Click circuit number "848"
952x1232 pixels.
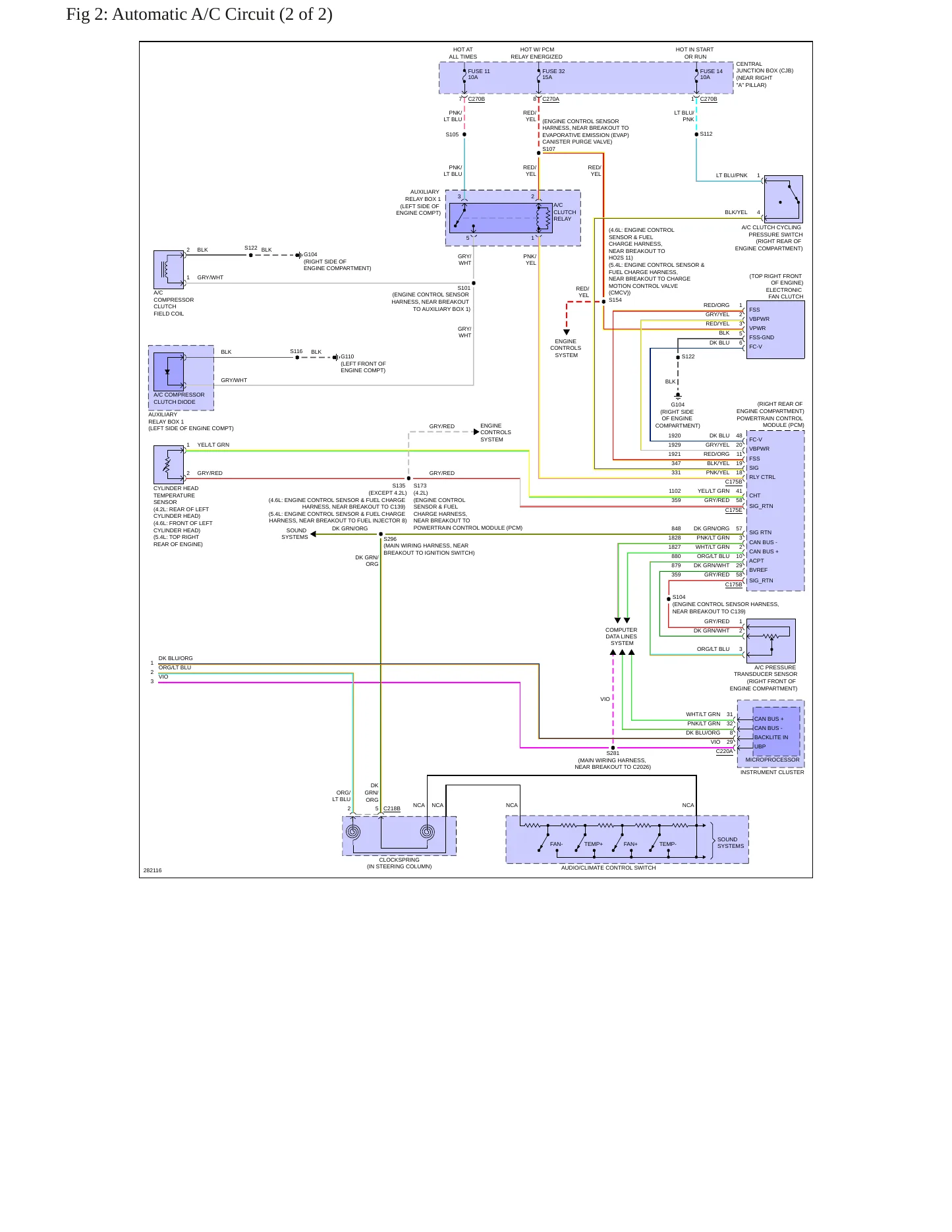click(x=676, y=528)
